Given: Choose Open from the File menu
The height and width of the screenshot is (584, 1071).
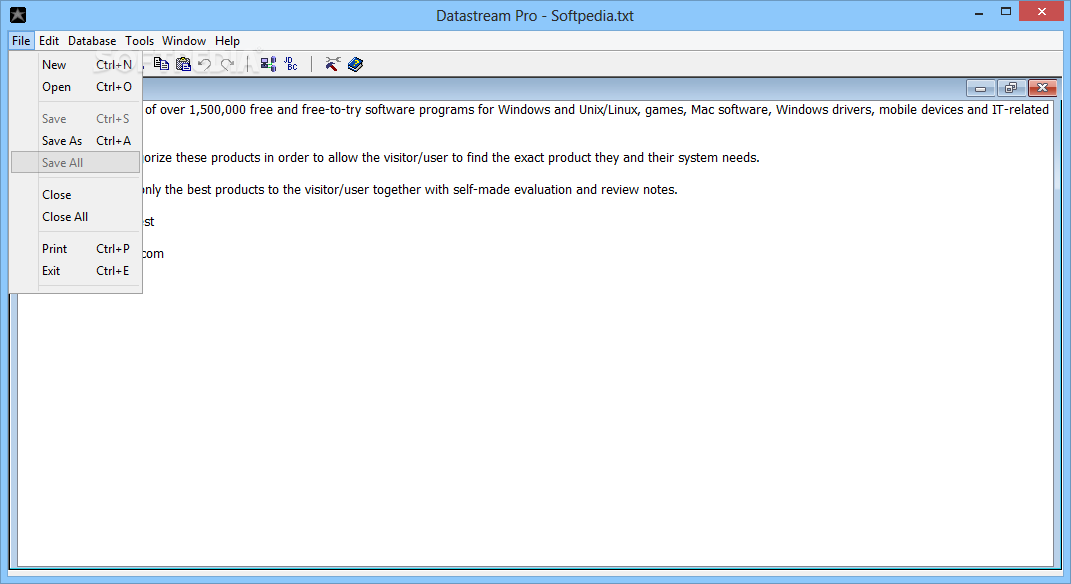Looking at the screenshot, I should 76,87.
